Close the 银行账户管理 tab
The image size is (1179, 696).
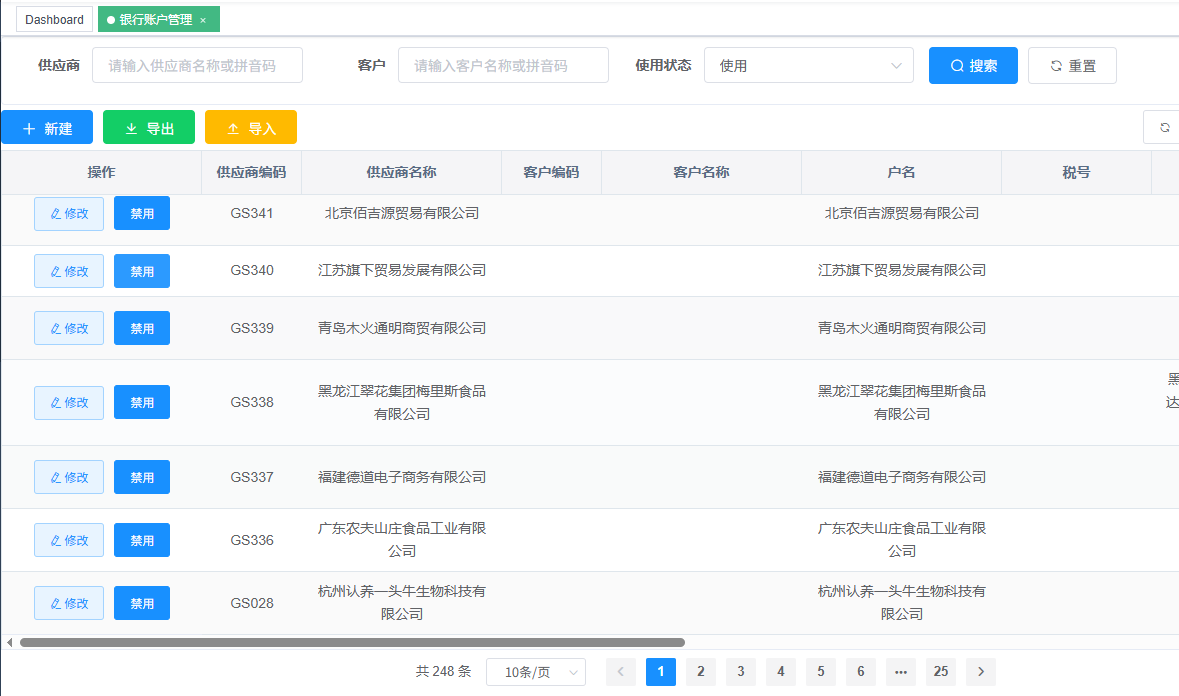[203, 20]
